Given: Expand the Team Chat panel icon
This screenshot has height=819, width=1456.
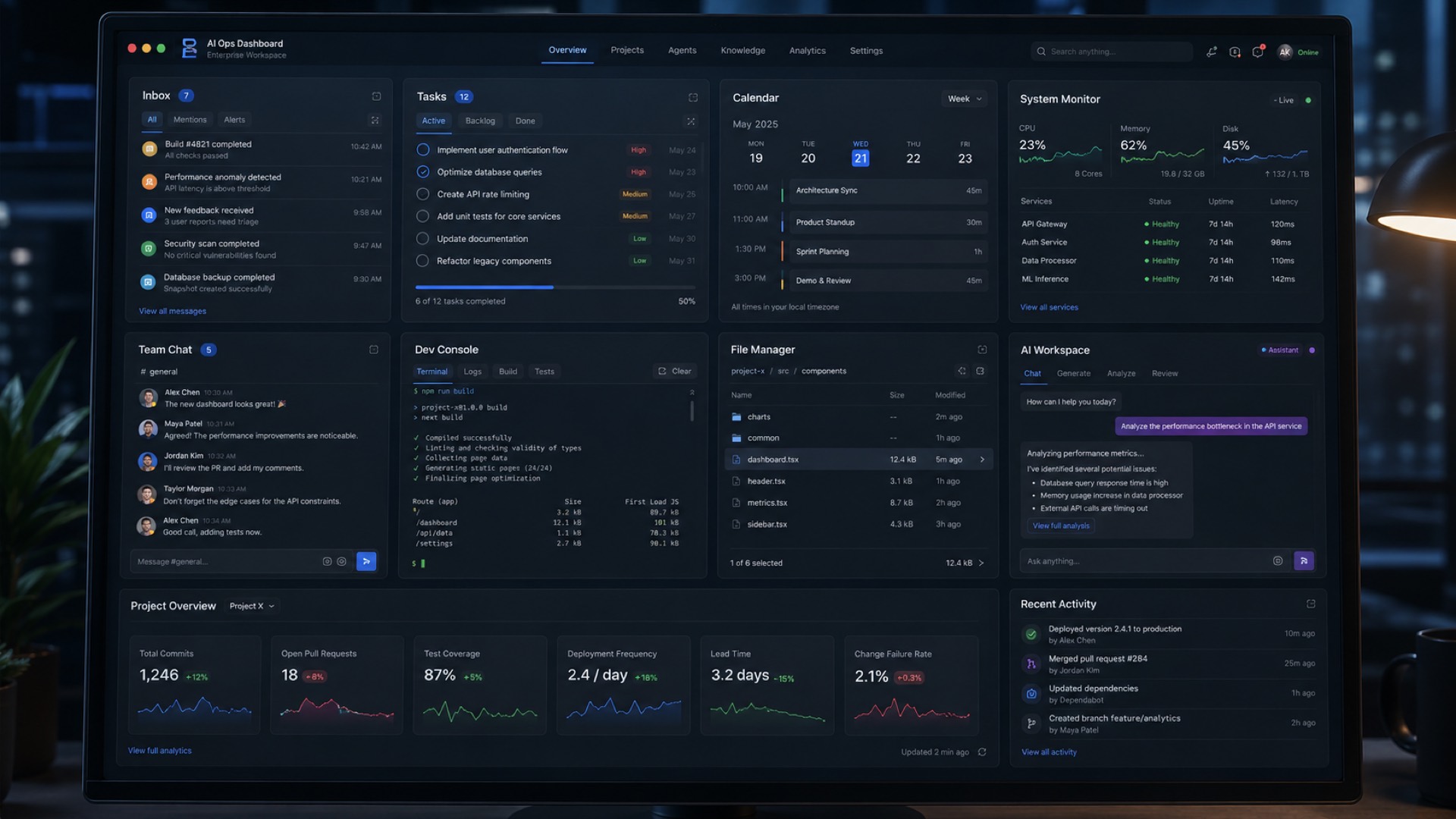Looking at the screenshot, I should 374,350.
